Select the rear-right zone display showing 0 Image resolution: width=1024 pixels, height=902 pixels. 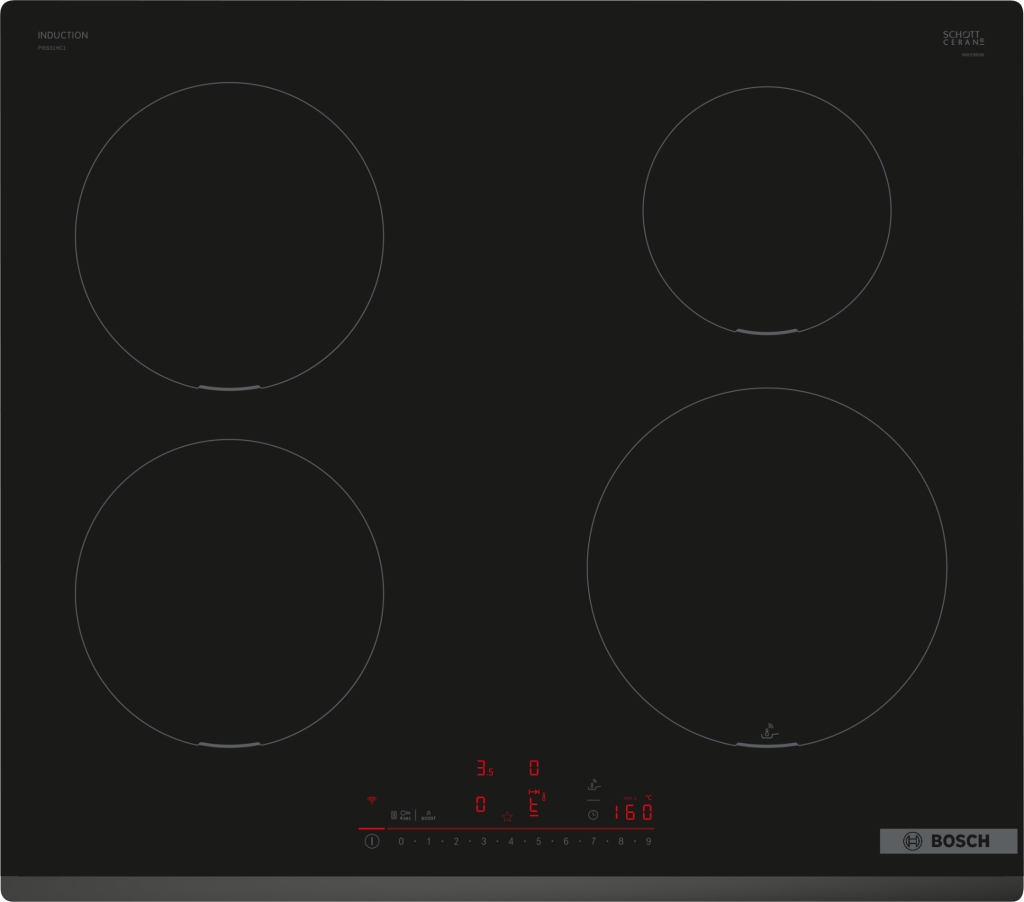point(534,768)
